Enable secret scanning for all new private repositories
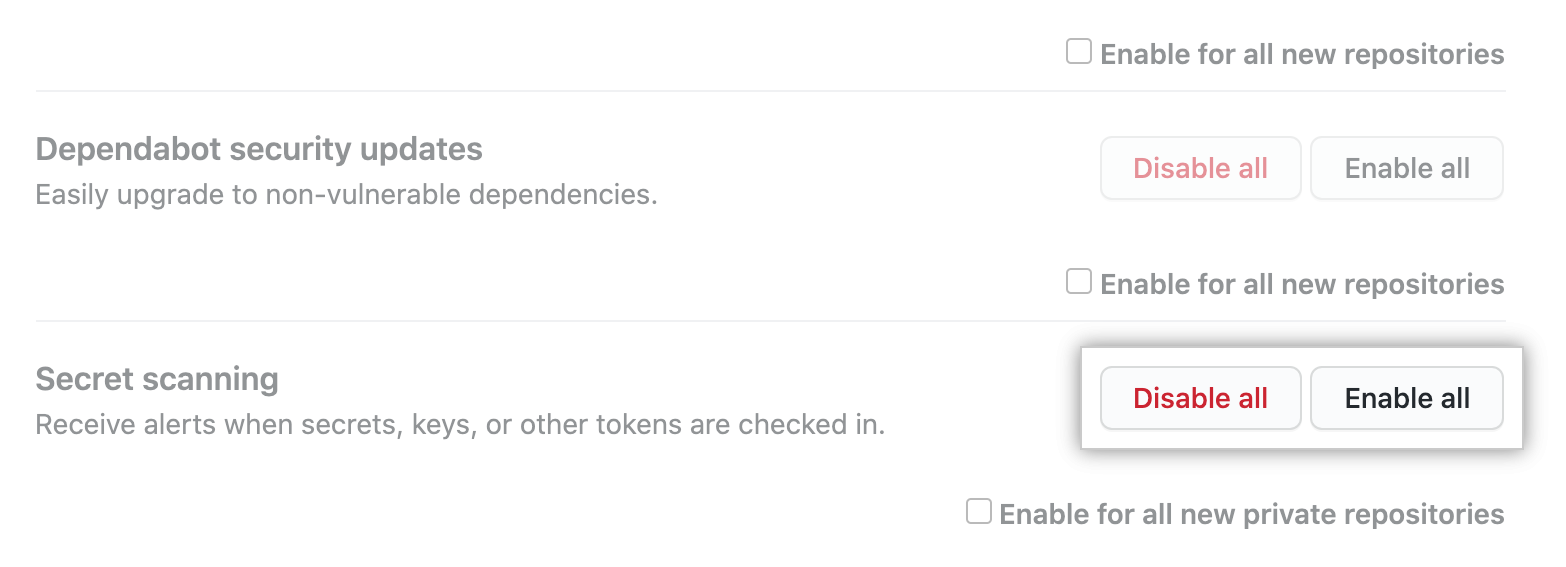Viewport: 1566px width, 567px height. (x=978, y=512)
